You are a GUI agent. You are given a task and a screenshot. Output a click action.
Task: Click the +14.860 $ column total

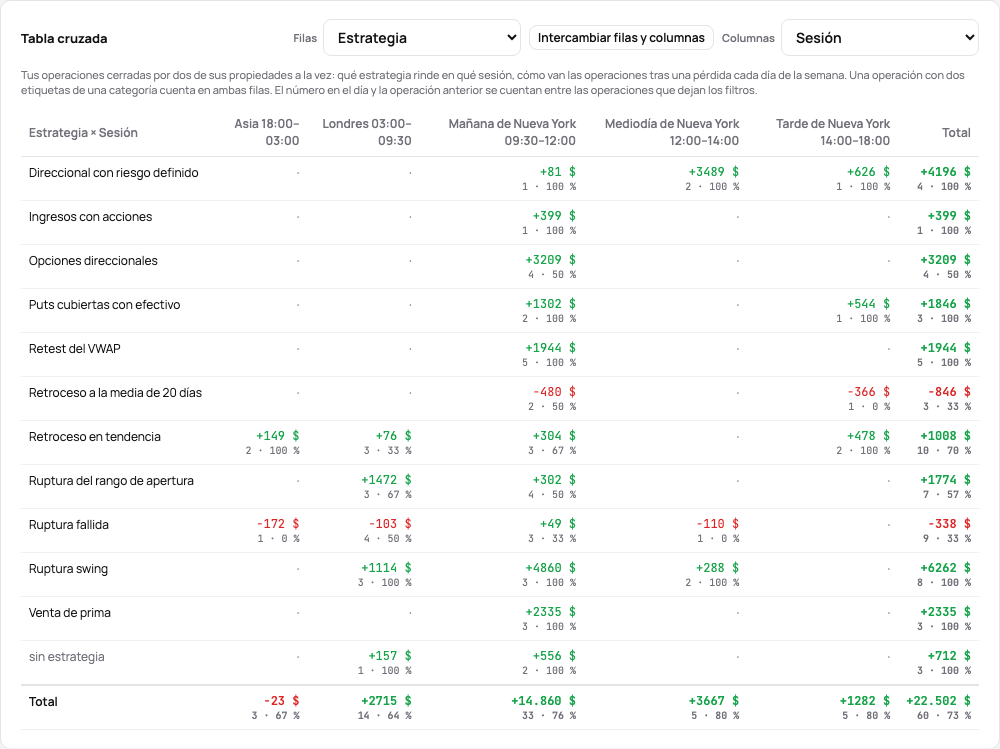543,701
